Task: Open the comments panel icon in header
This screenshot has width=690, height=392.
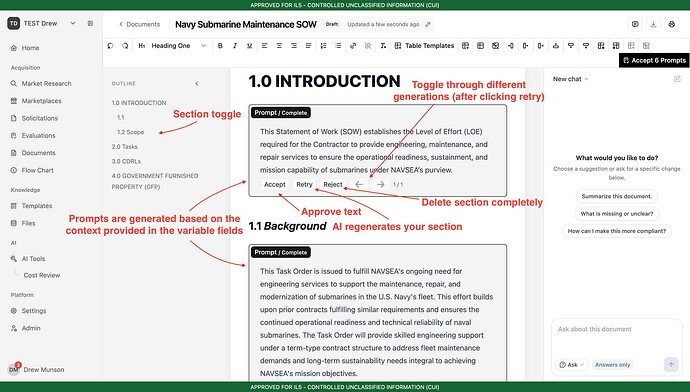Action: click(635, 25)
